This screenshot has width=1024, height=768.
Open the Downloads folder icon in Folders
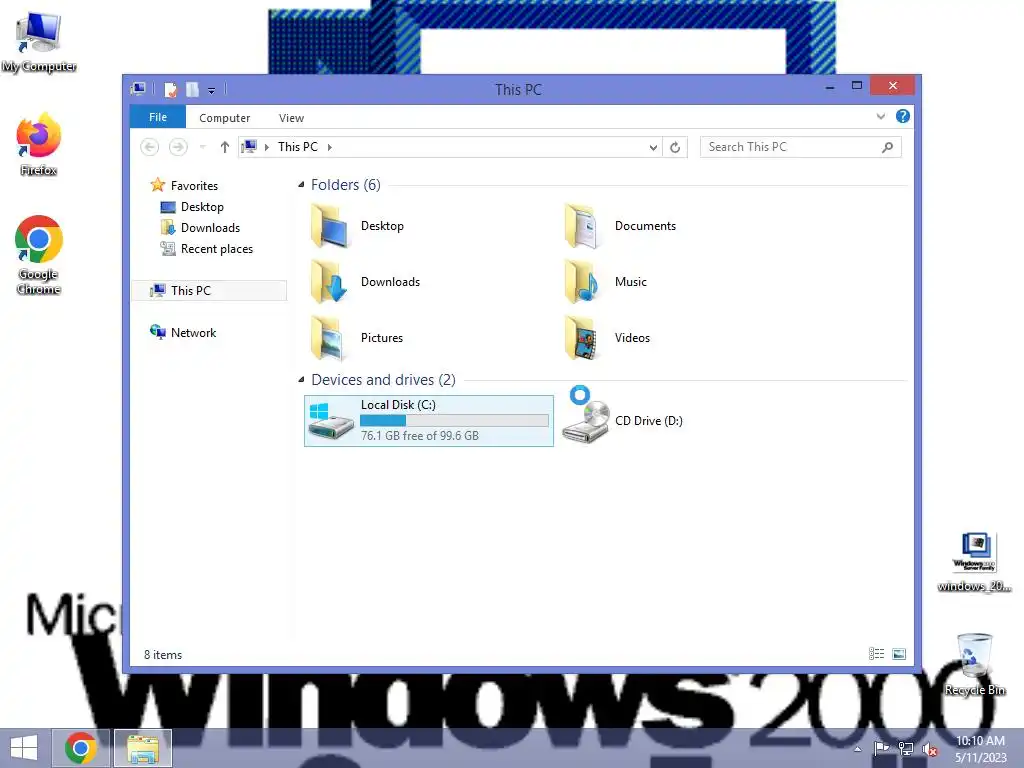click(x=330, y=282)
